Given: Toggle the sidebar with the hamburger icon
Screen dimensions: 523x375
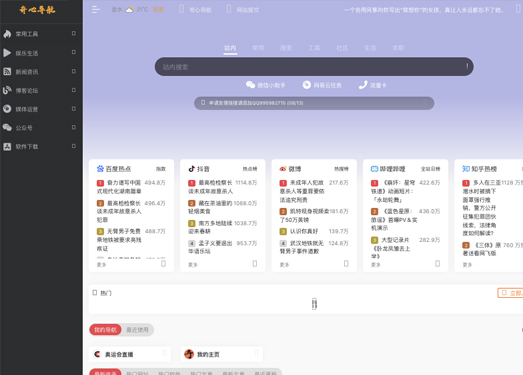Looking at the screenshot, I should [96, 10].
